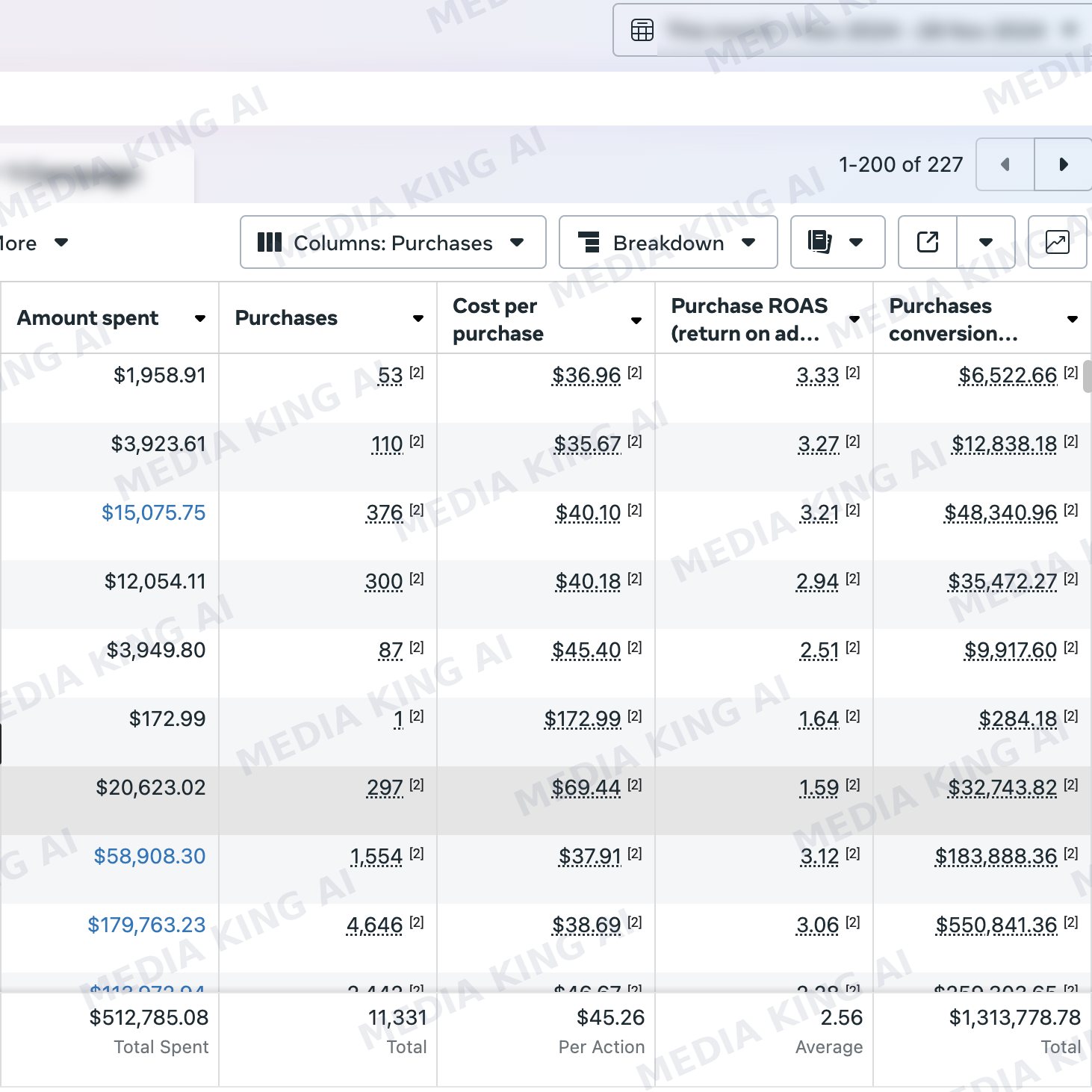Screen dimensions: 1092x1092
Task: Expand the export options arrow
Action: (x=986, y=242)
